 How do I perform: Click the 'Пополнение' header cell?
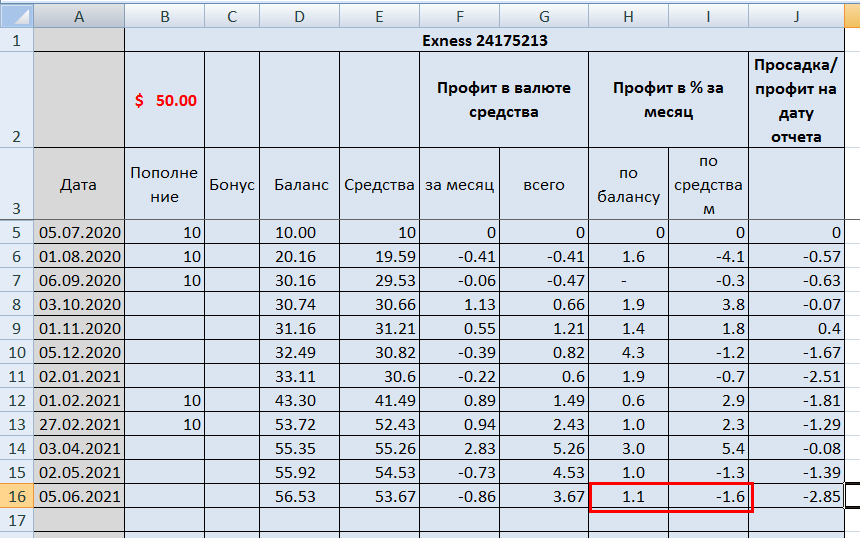tap(165, 184)
